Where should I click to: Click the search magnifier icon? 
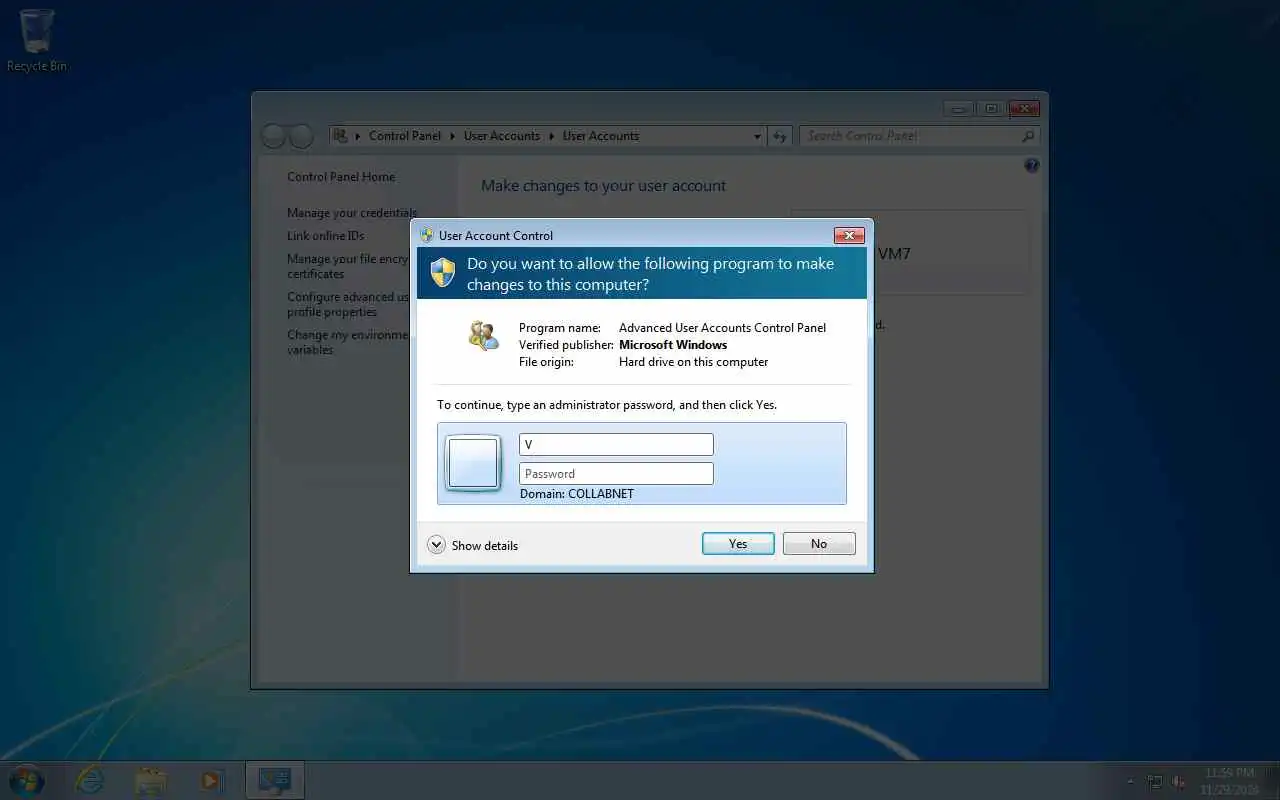point(1028,136)
